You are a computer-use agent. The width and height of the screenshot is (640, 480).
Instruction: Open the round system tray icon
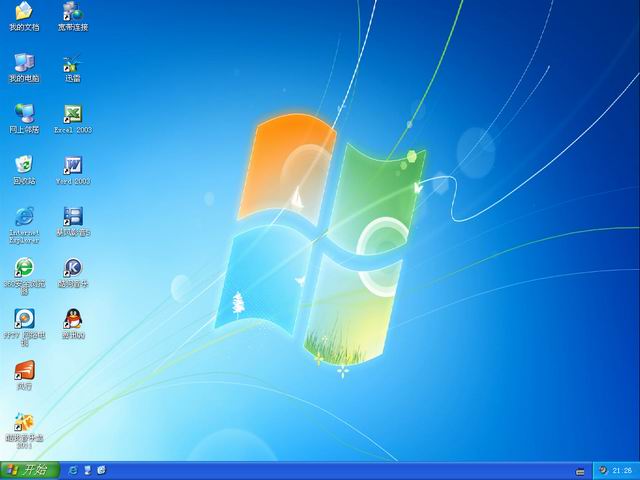click(603, 470)
